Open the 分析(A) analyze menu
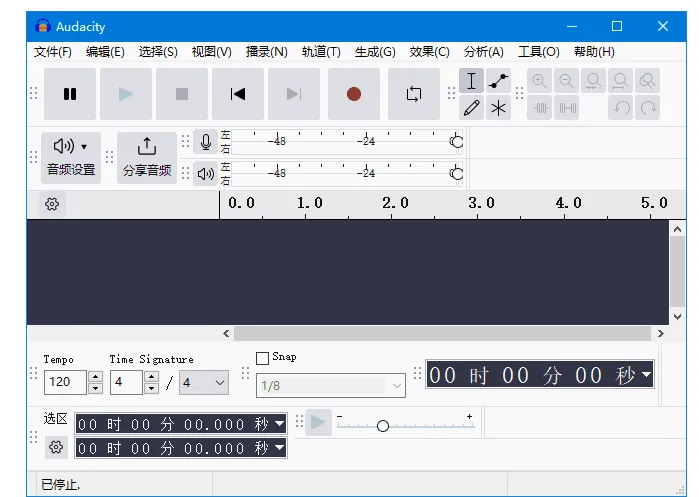Screen dimensions: 699x497 click(x=484, y=52)
